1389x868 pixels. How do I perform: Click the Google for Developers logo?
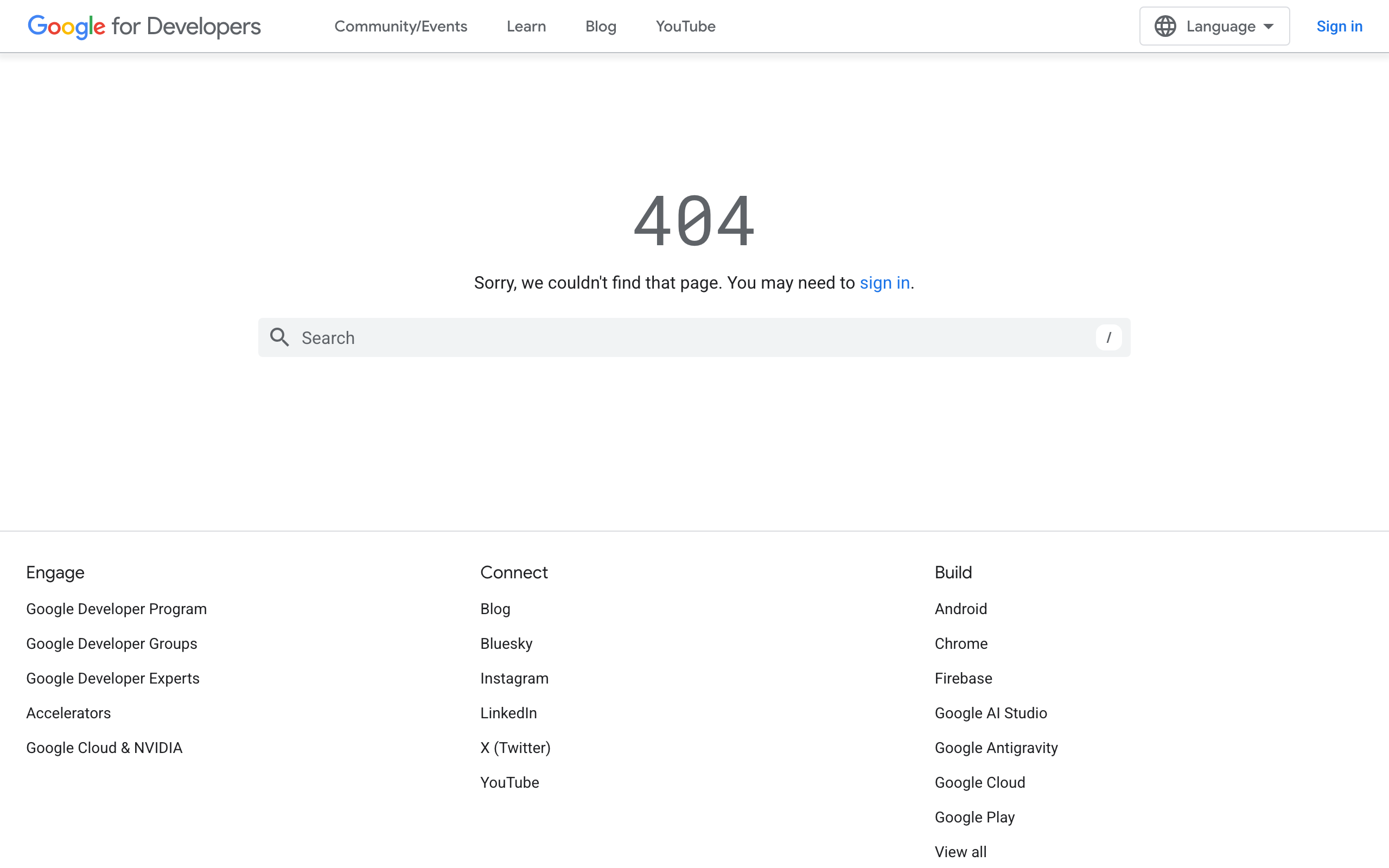tap(144, 27)
